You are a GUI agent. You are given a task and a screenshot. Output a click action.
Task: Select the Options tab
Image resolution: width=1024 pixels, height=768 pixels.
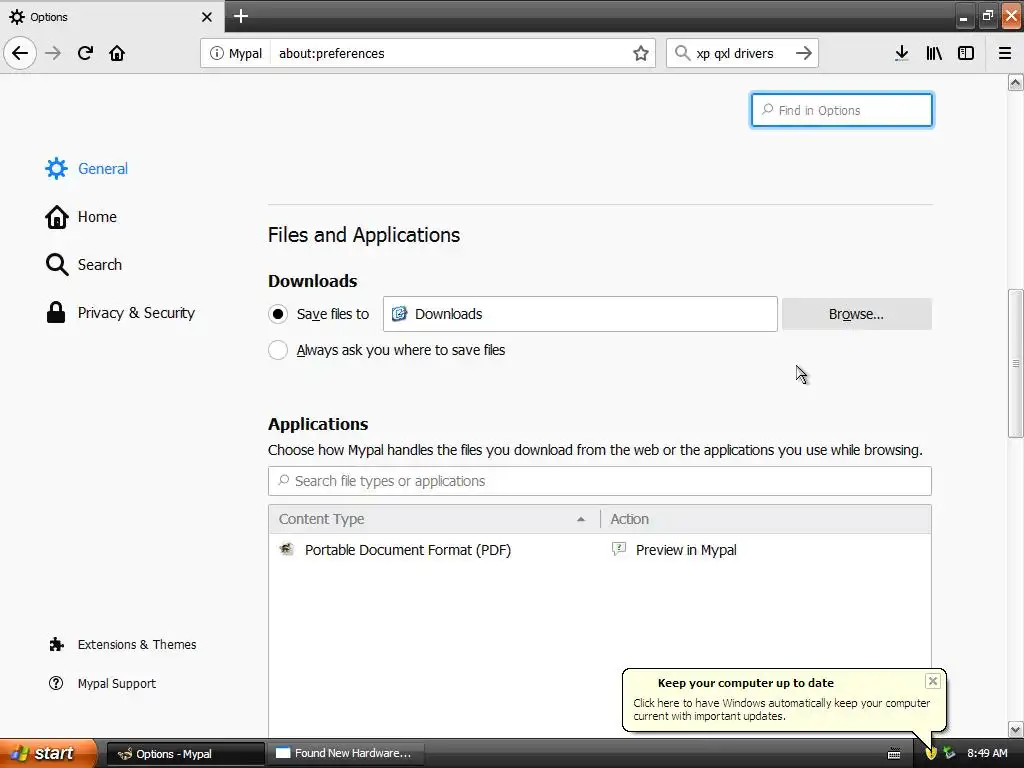tap(112, 16)
